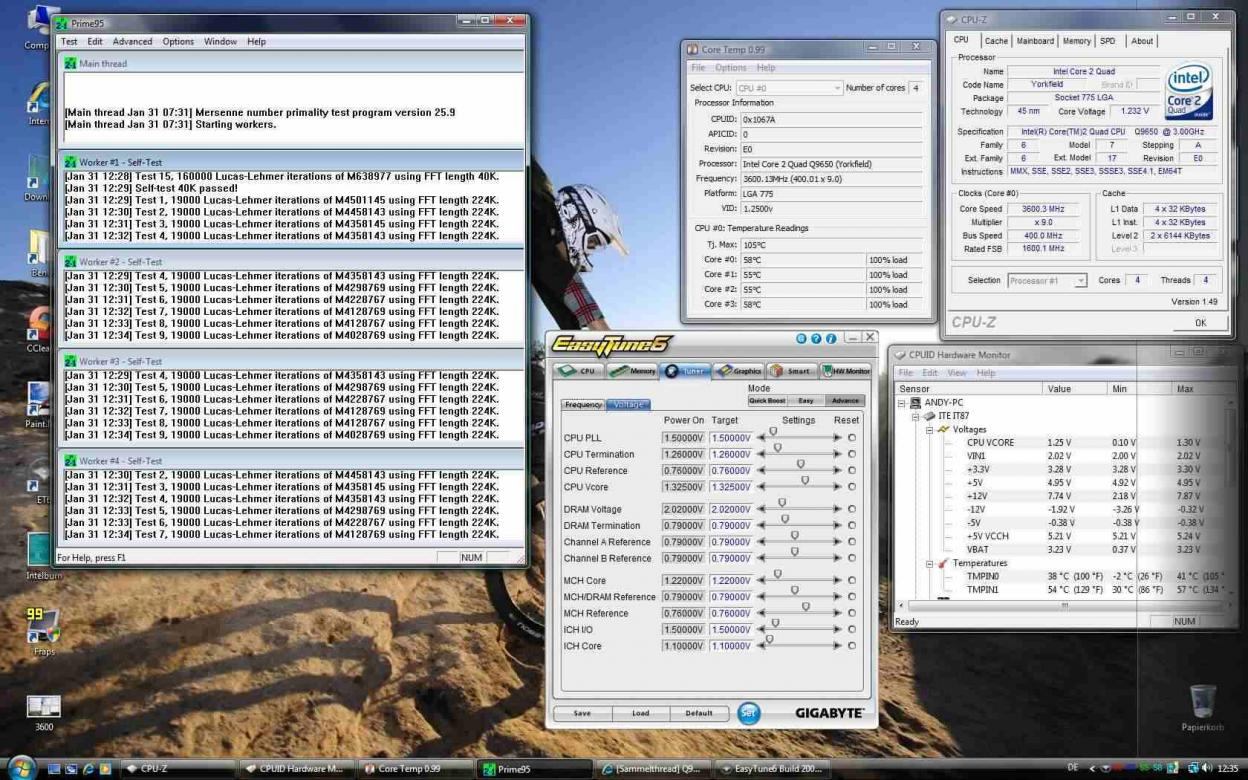Click the Show Desktop quick launch icon
This screenshot has height=780, width=1248.
pyautogui.click(x=55, y=769)
